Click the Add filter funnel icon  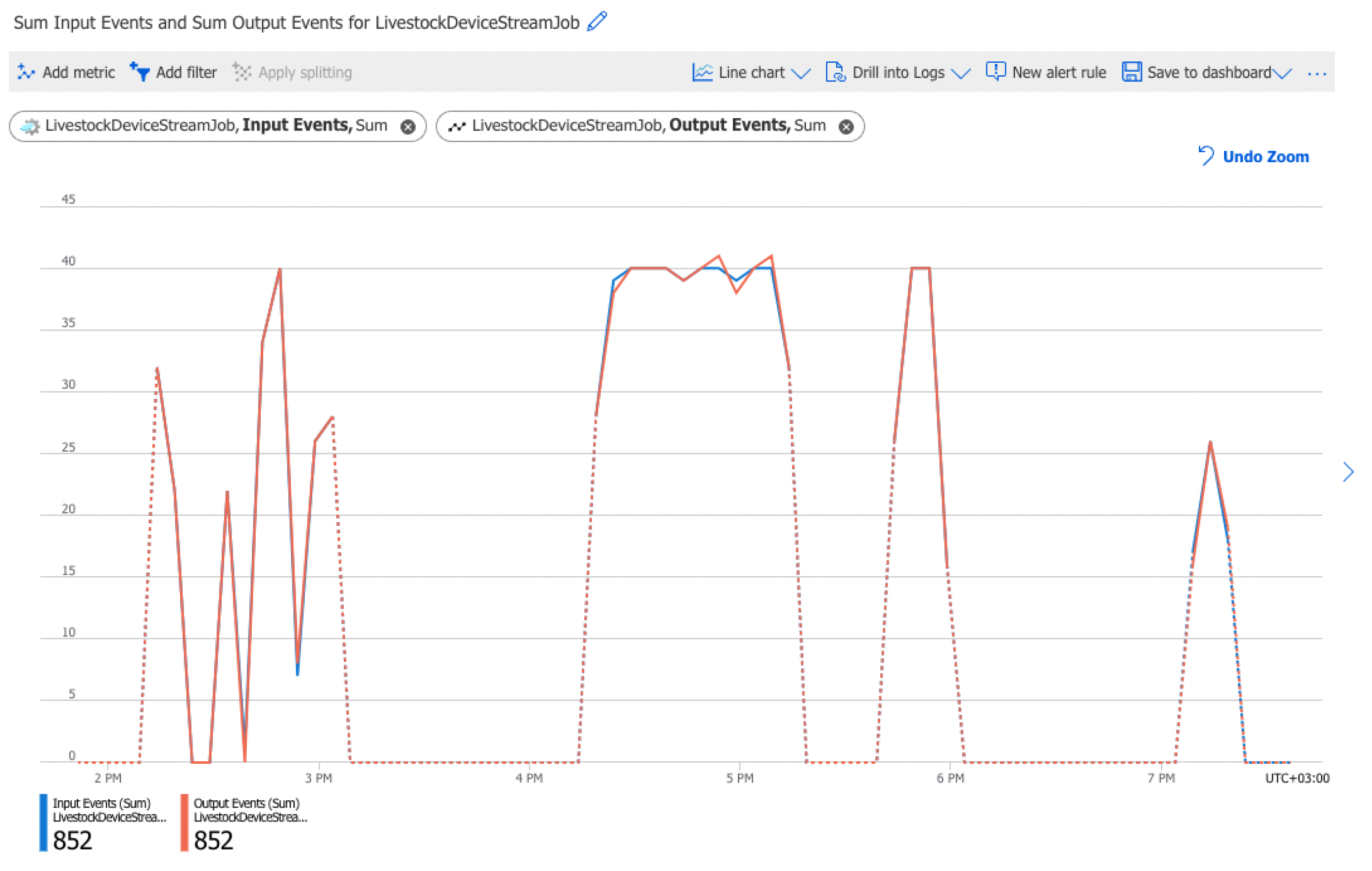[140, 72]
